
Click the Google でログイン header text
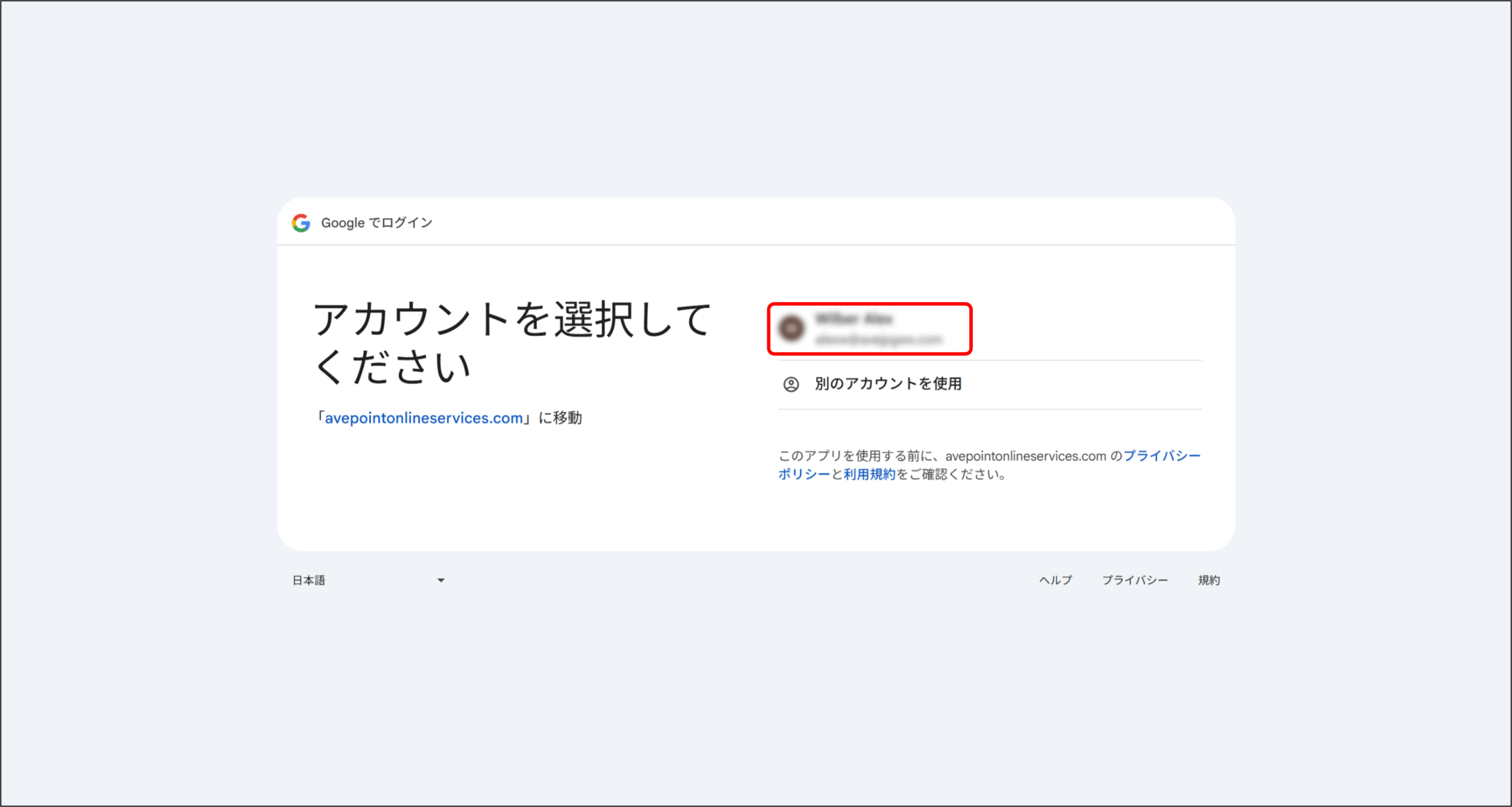pyautogui.click(x=377, y=223)
